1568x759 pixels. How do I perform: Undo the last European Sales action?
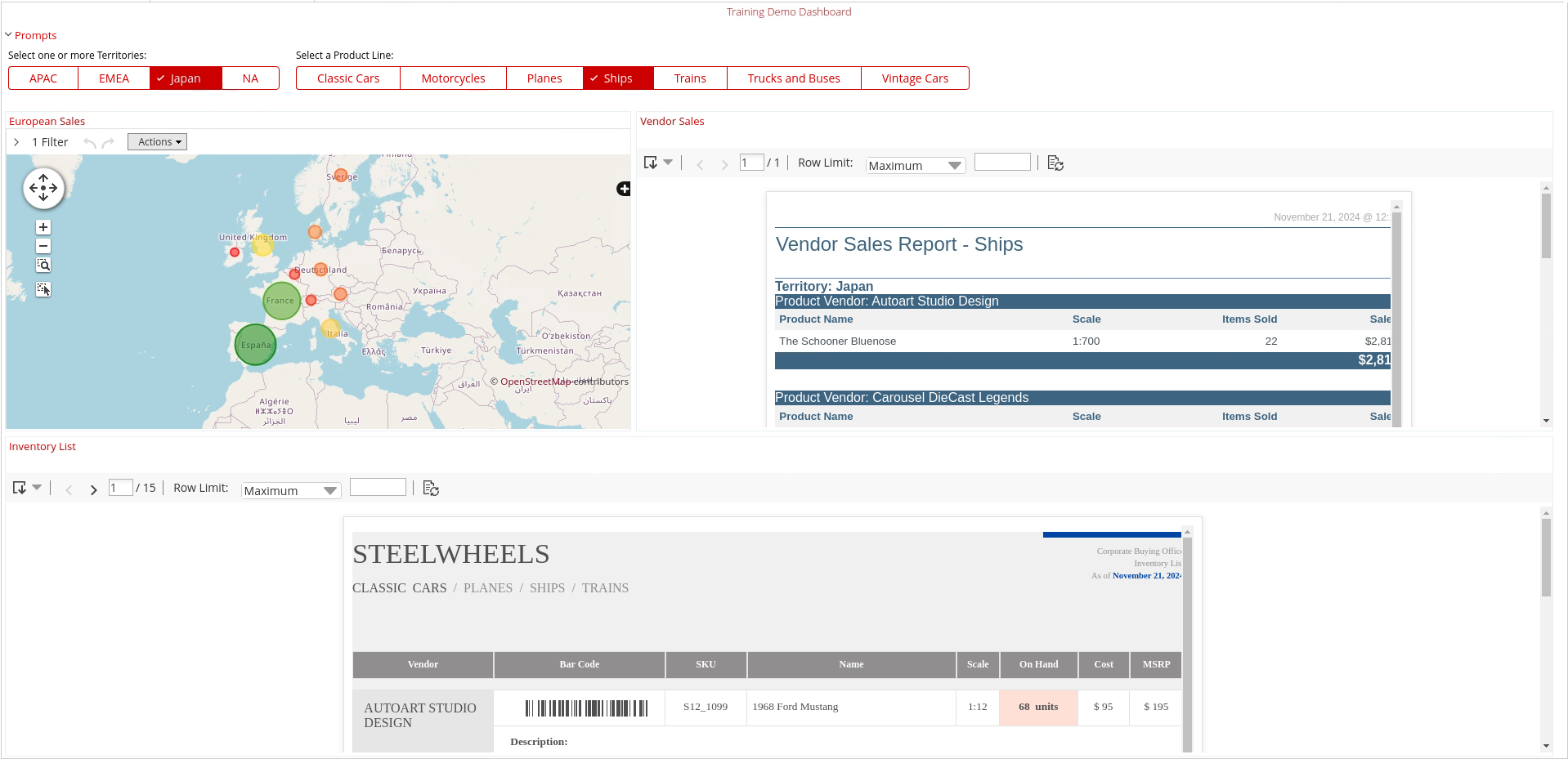90,142
